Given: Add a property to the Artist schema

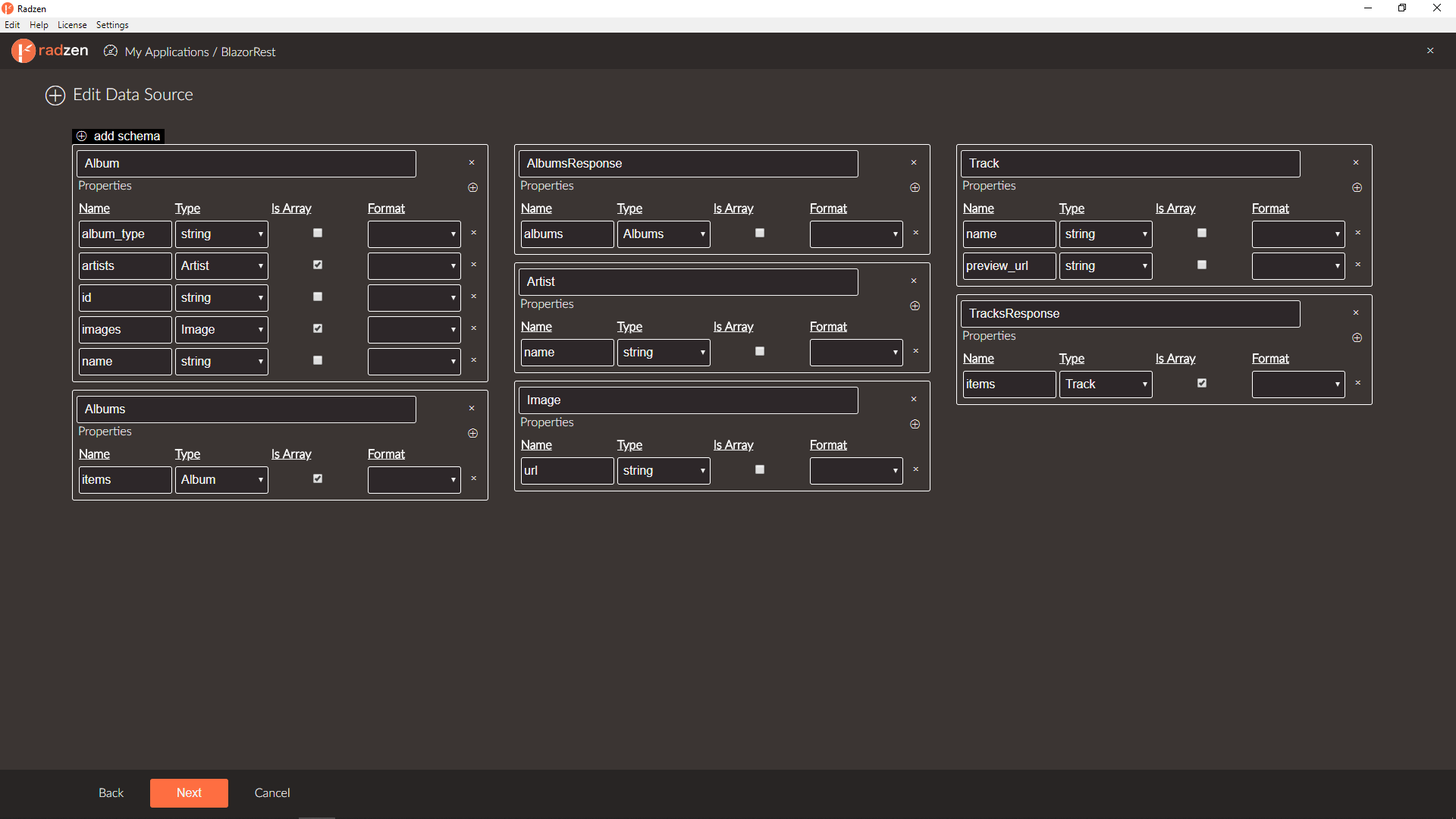Looking at the screenshot, I should click(915, 306).
